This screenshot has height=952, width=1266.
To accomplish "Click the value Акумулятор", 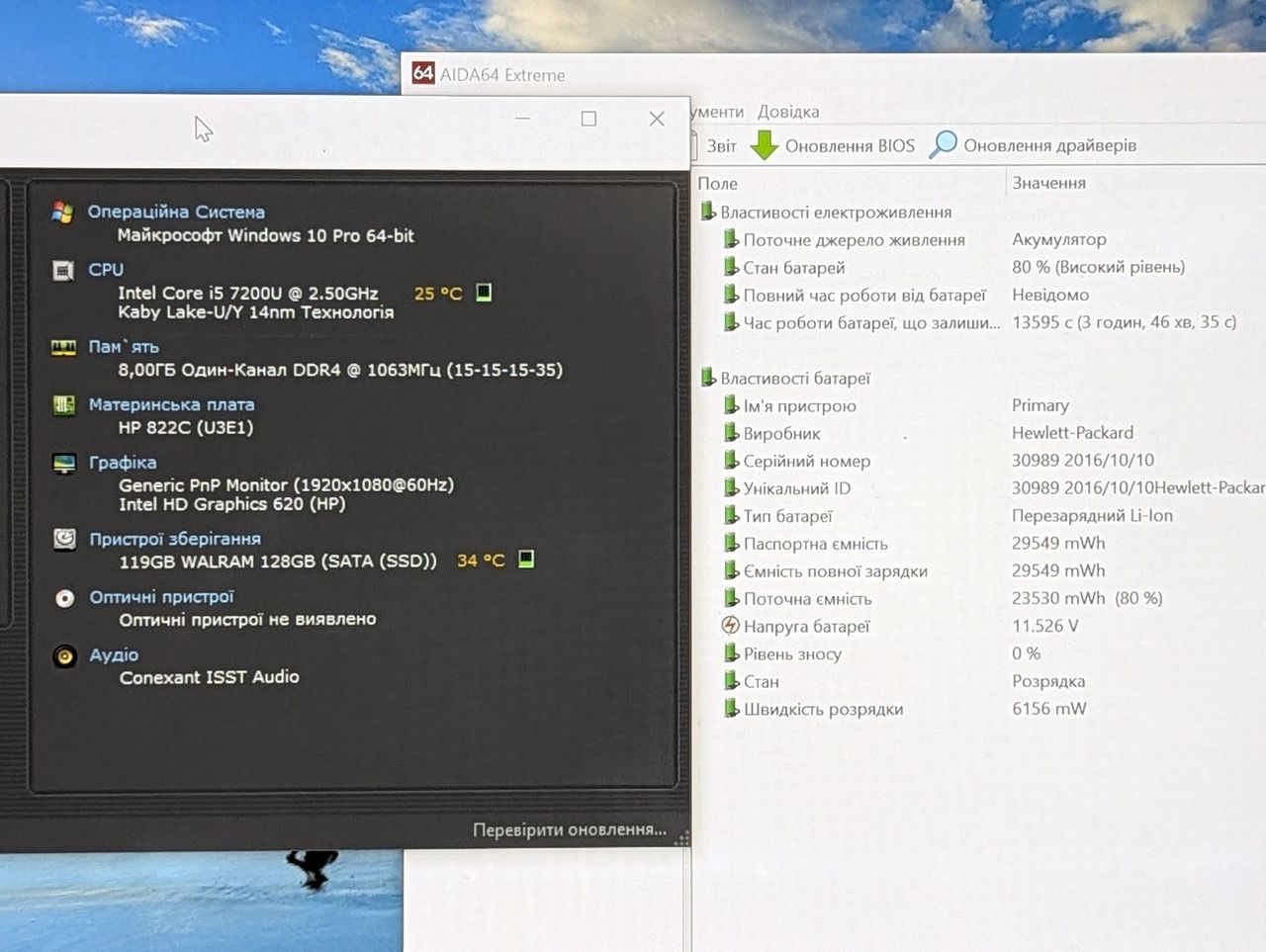I will coord(1058,239).
